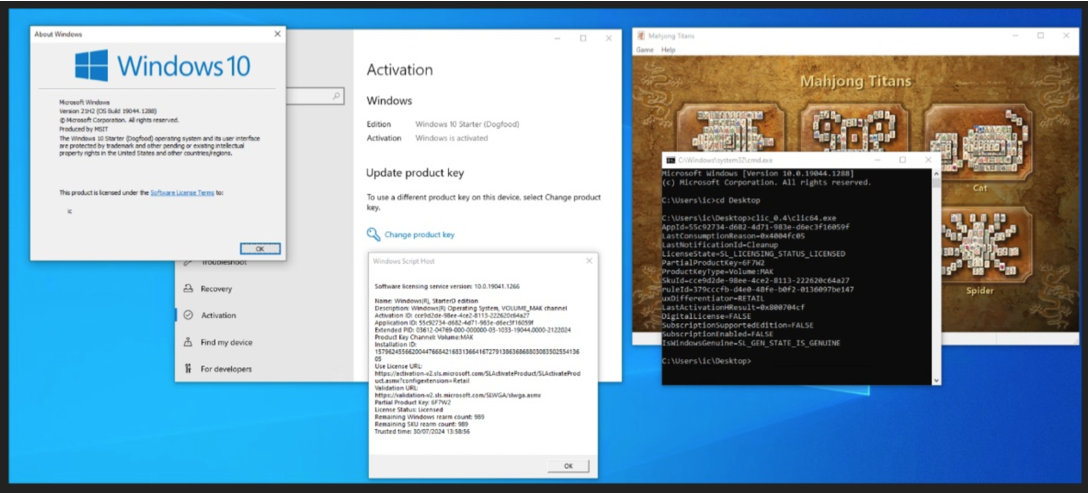Click 'Trusted time: 30/07/2024 13:58:56' line
1088x493 pixels.
click(x=423, y=431)
